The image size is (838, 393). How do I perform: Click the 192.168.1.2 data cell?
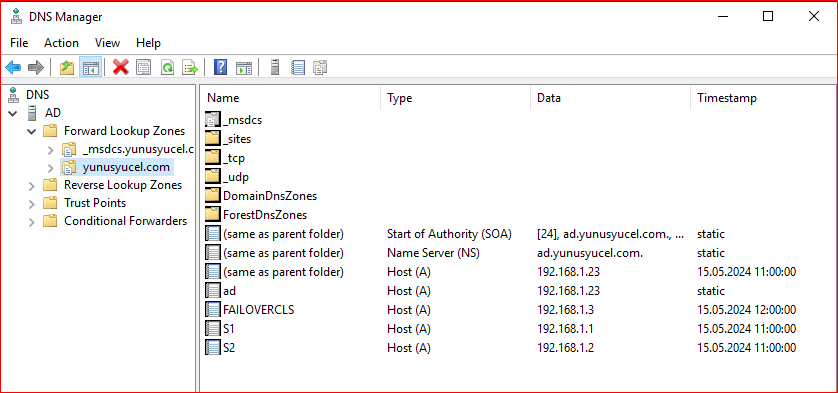(x=565, y=348)
